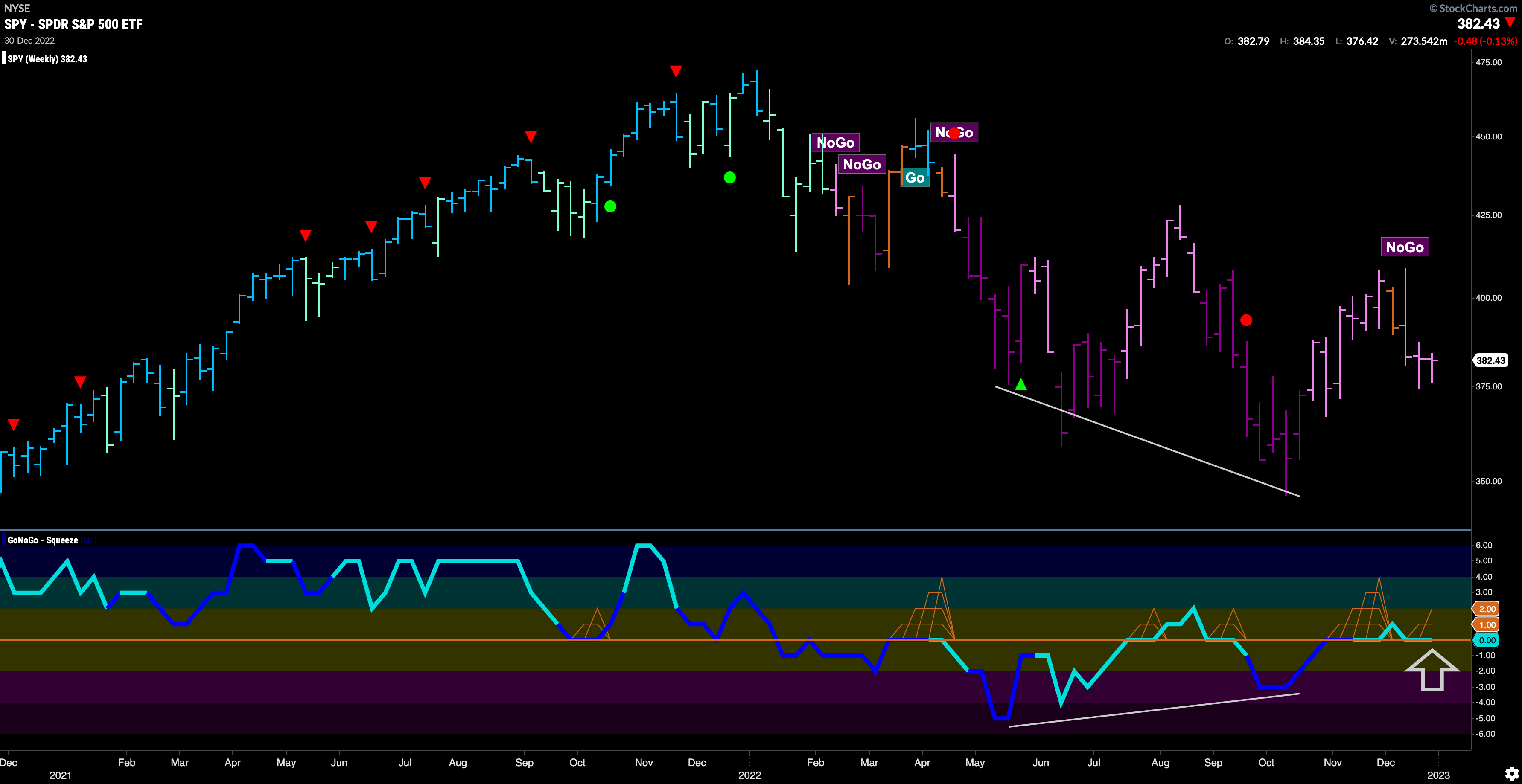
Task: Click the red down-triangle above the early September 2021 bars
Action: point(531,137)
